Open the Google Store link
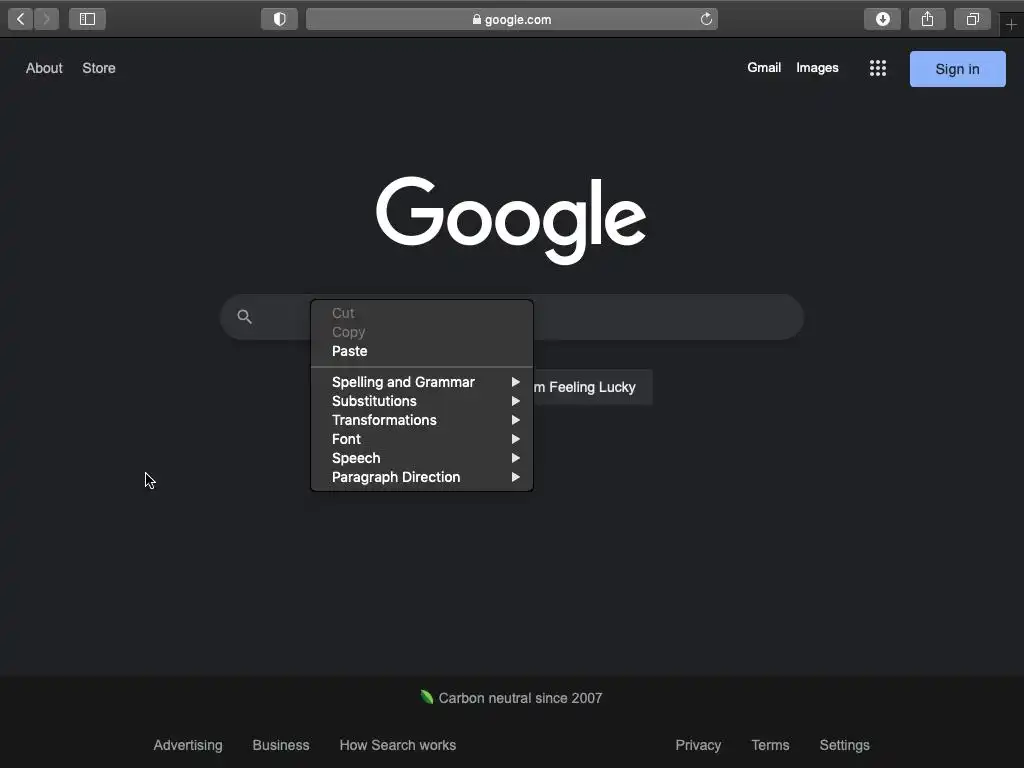The width and height of the screenshot is (1024, 768). pyautogui.click(x=99, y=68)
